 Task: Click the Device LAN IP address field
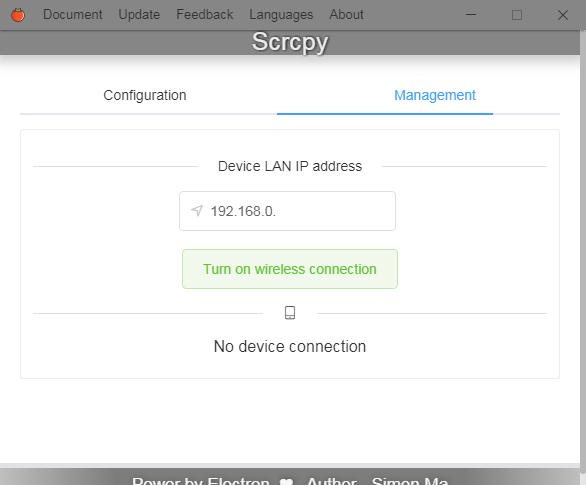tap(287, 211)
